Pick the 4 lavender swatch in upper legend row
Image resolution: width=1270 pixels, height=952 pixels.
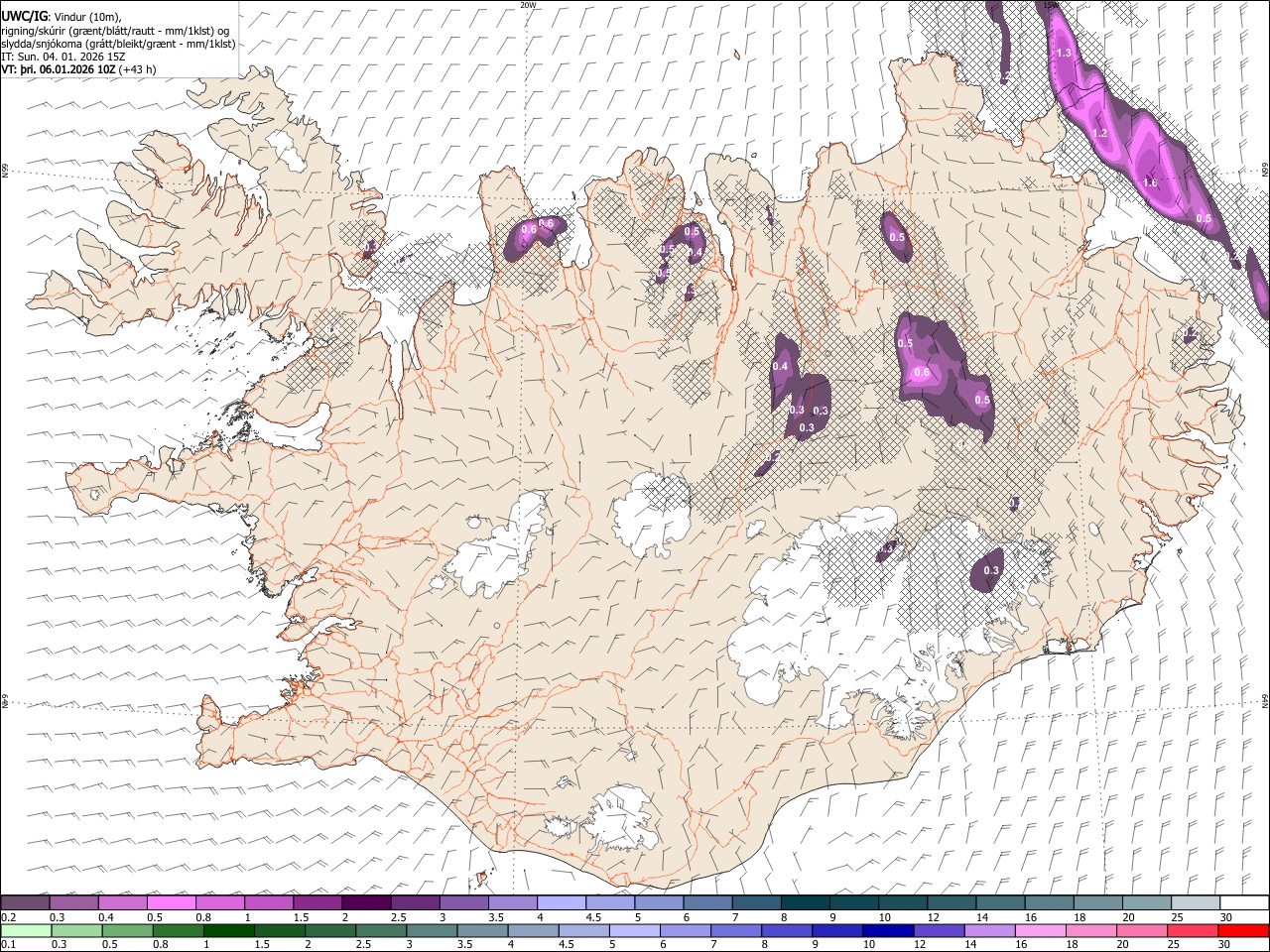[562, 902]
